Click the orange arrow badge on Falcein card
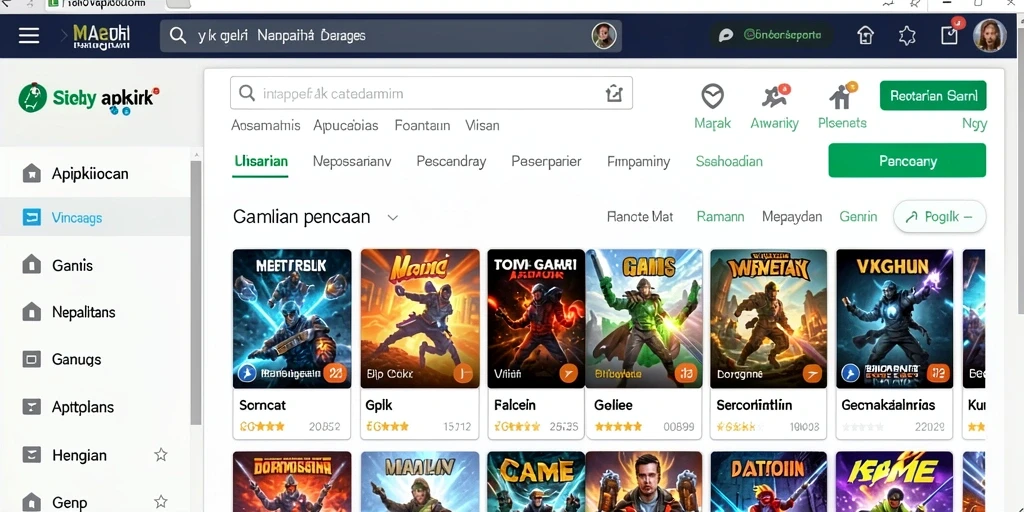 coord(569,374)
